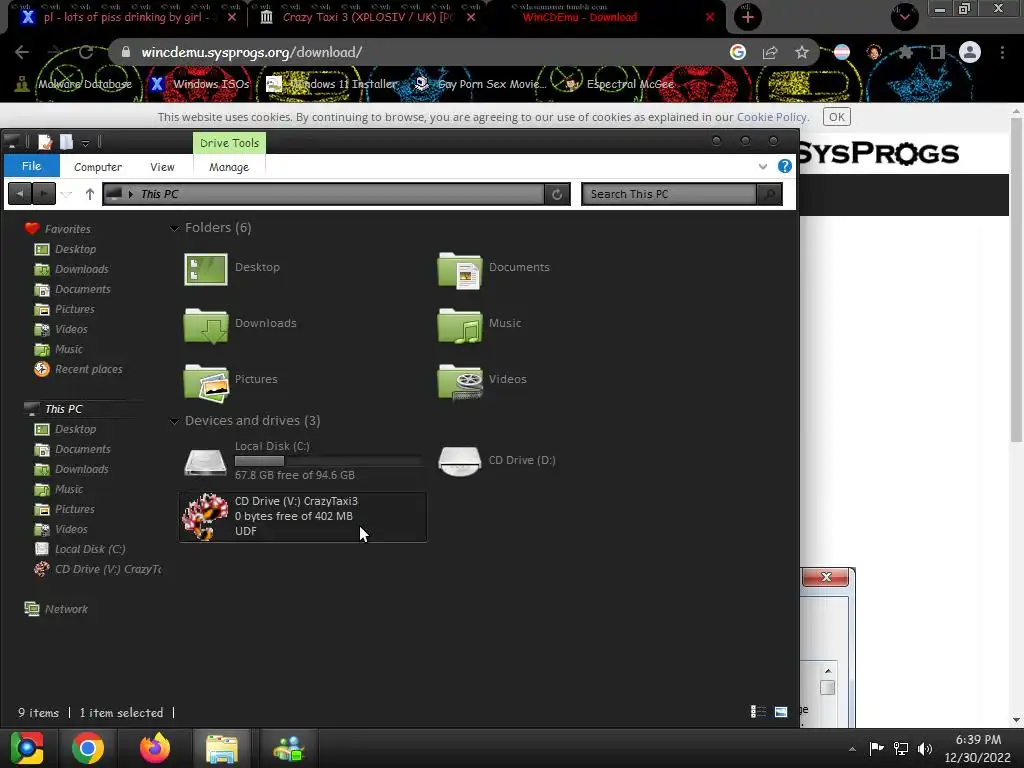Screen dimensions: 1024x768
Task: Click the webpage vertical scrollbar thumb
Action: (1016, 281)
